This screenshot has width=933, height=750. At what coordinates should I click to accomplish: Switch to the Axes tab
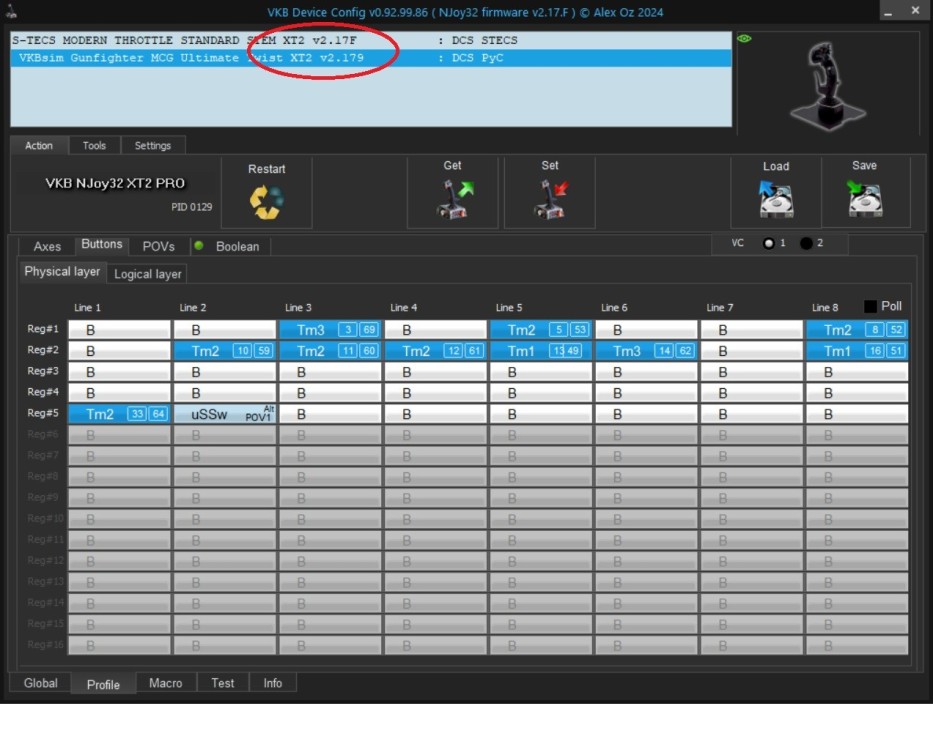[47, 246]
